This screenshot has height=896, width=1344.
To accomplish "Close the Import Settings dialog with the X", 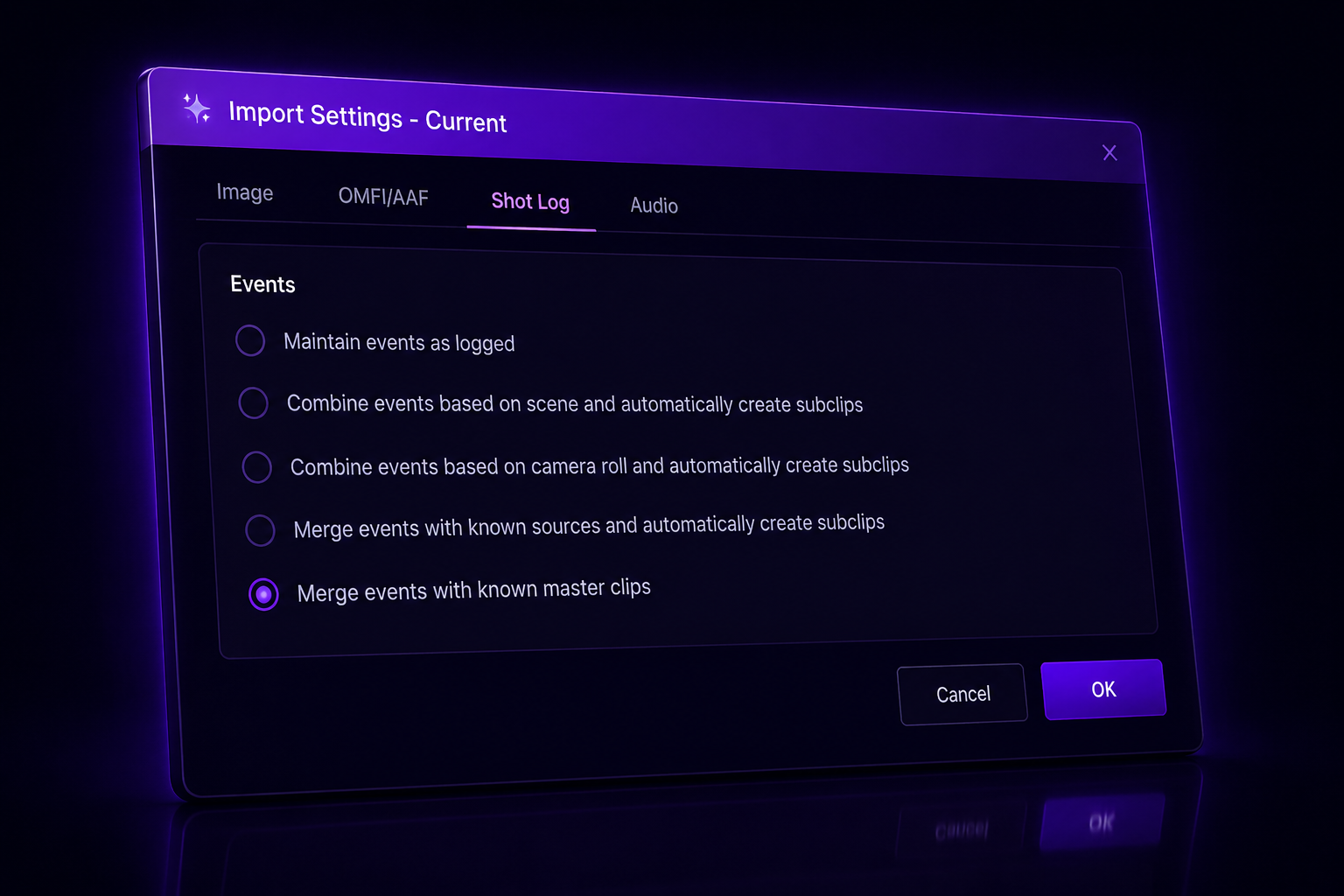I will [x=1109, y=153].
